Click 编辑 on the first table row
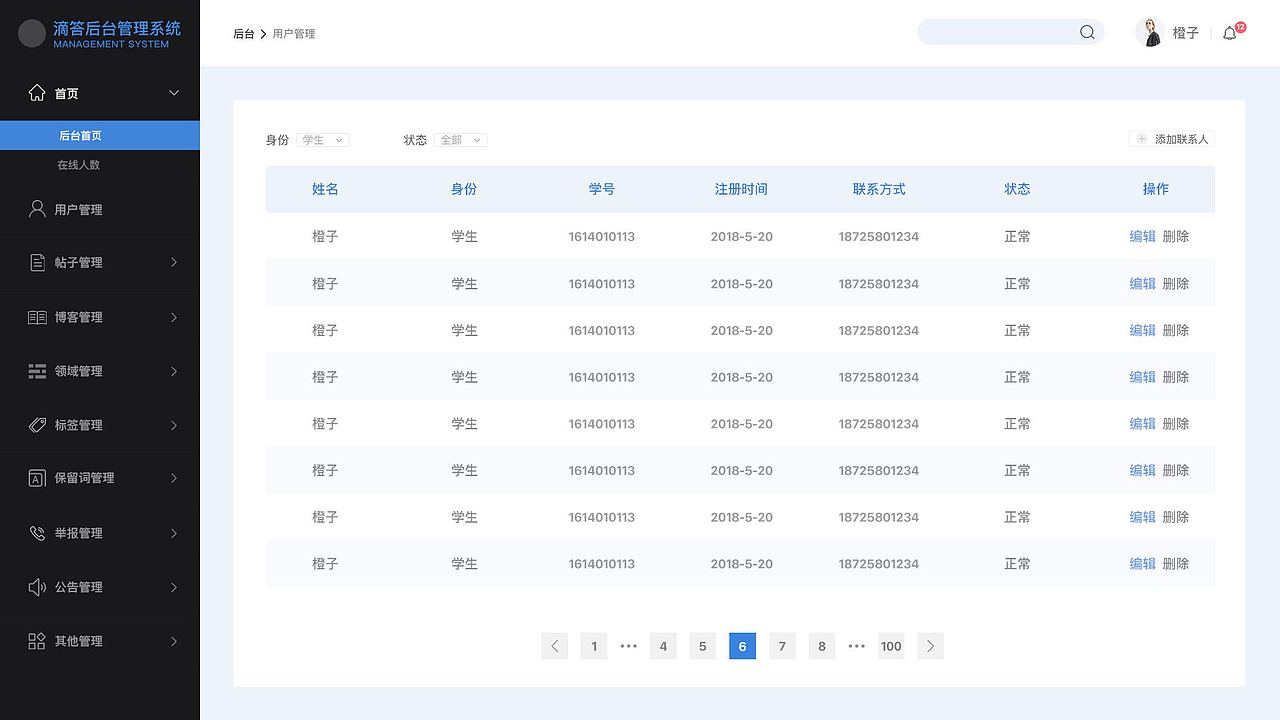The image size is (1280, 720). coord(1142,236)
